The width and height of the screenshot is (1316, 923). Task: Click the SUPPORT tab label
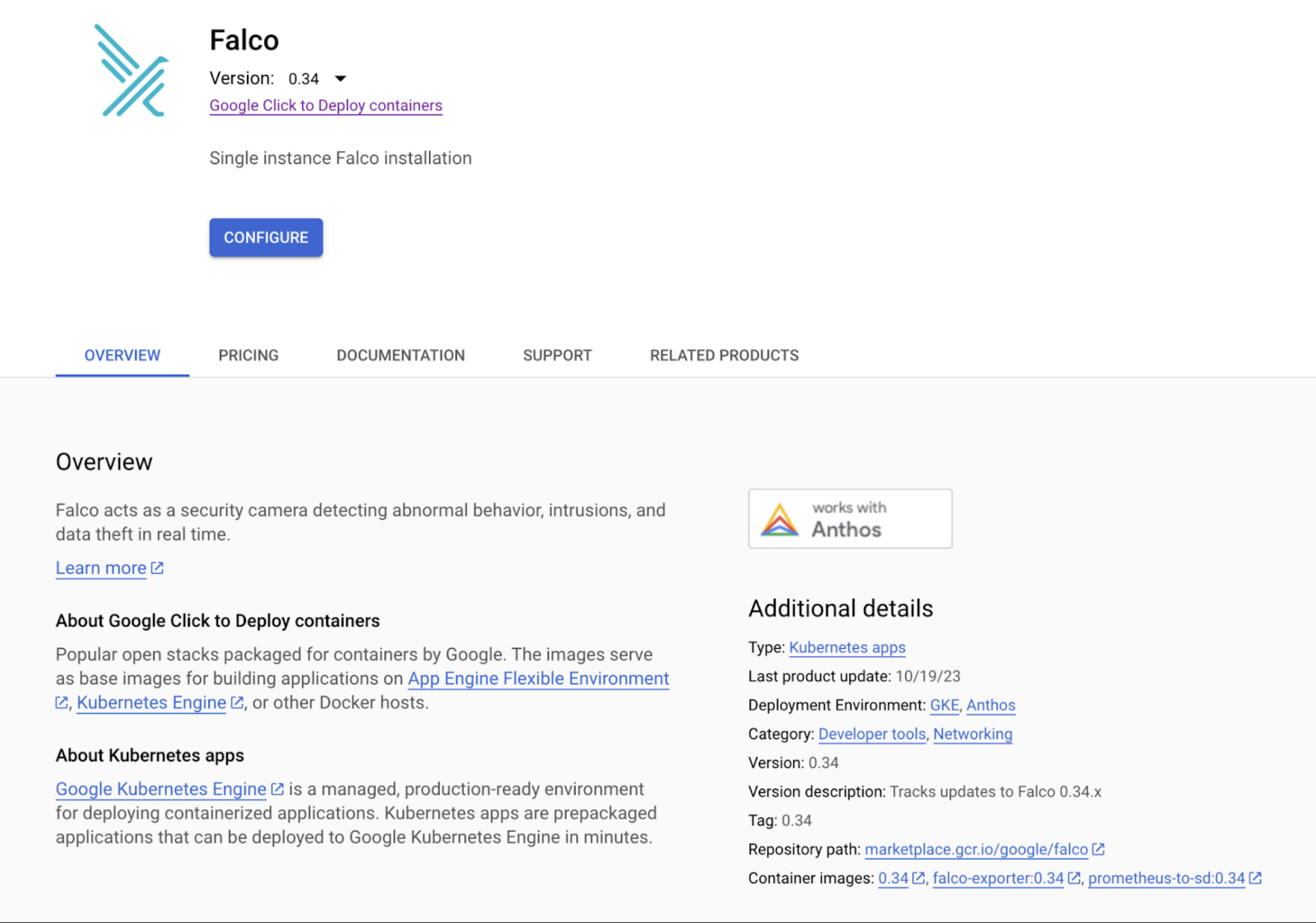pyautogui.click(x=557, y=355)
